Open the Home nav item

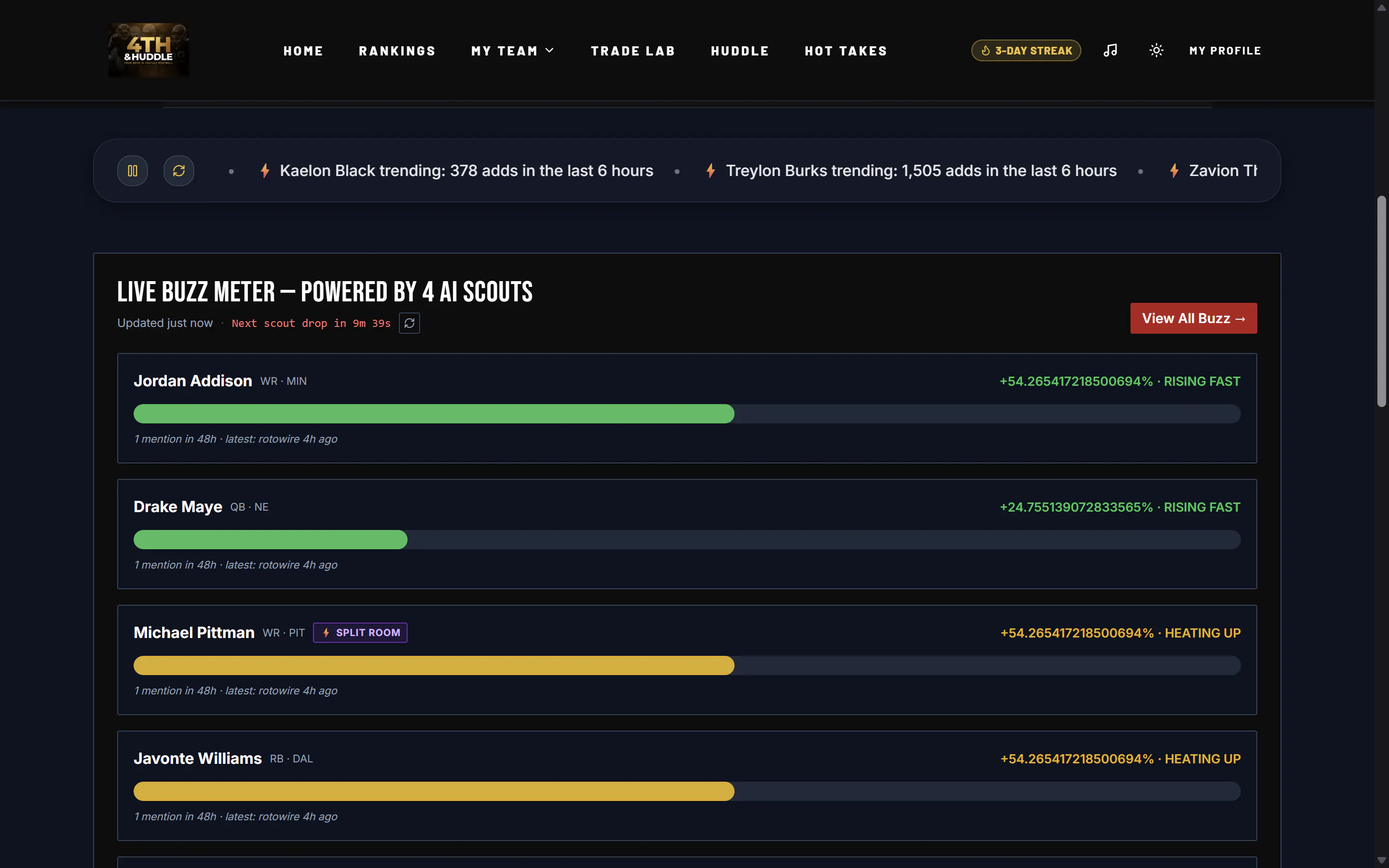pos(303,51)
